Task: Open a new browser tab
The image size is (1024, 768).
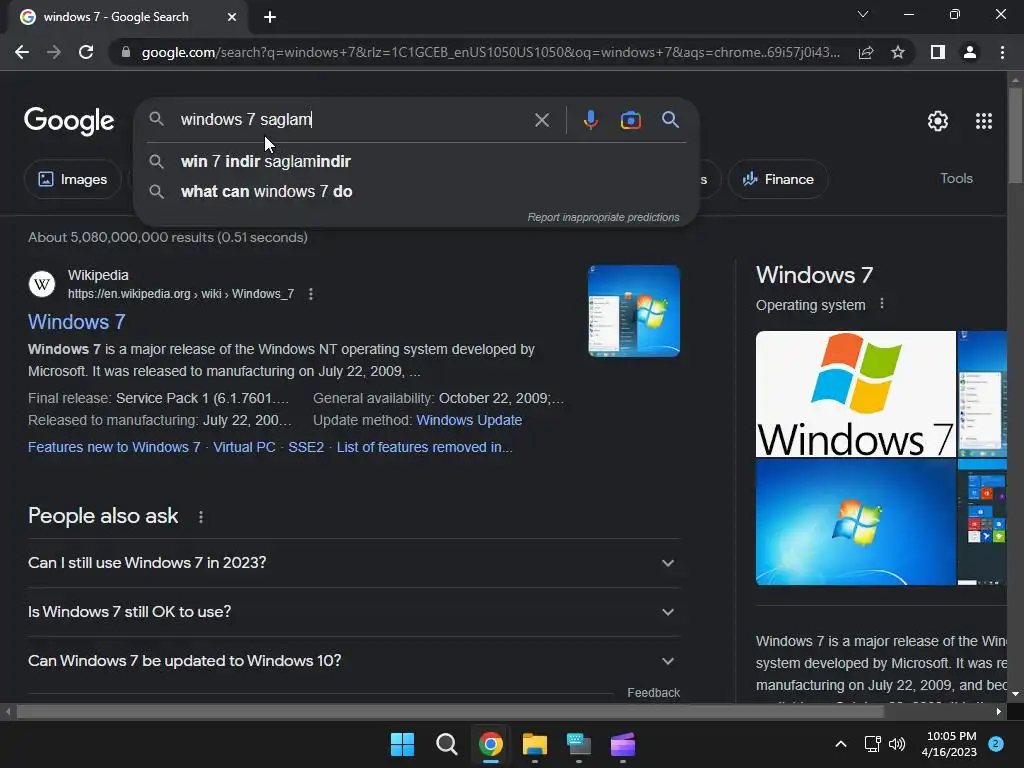Action: click(x=270, y=17)
